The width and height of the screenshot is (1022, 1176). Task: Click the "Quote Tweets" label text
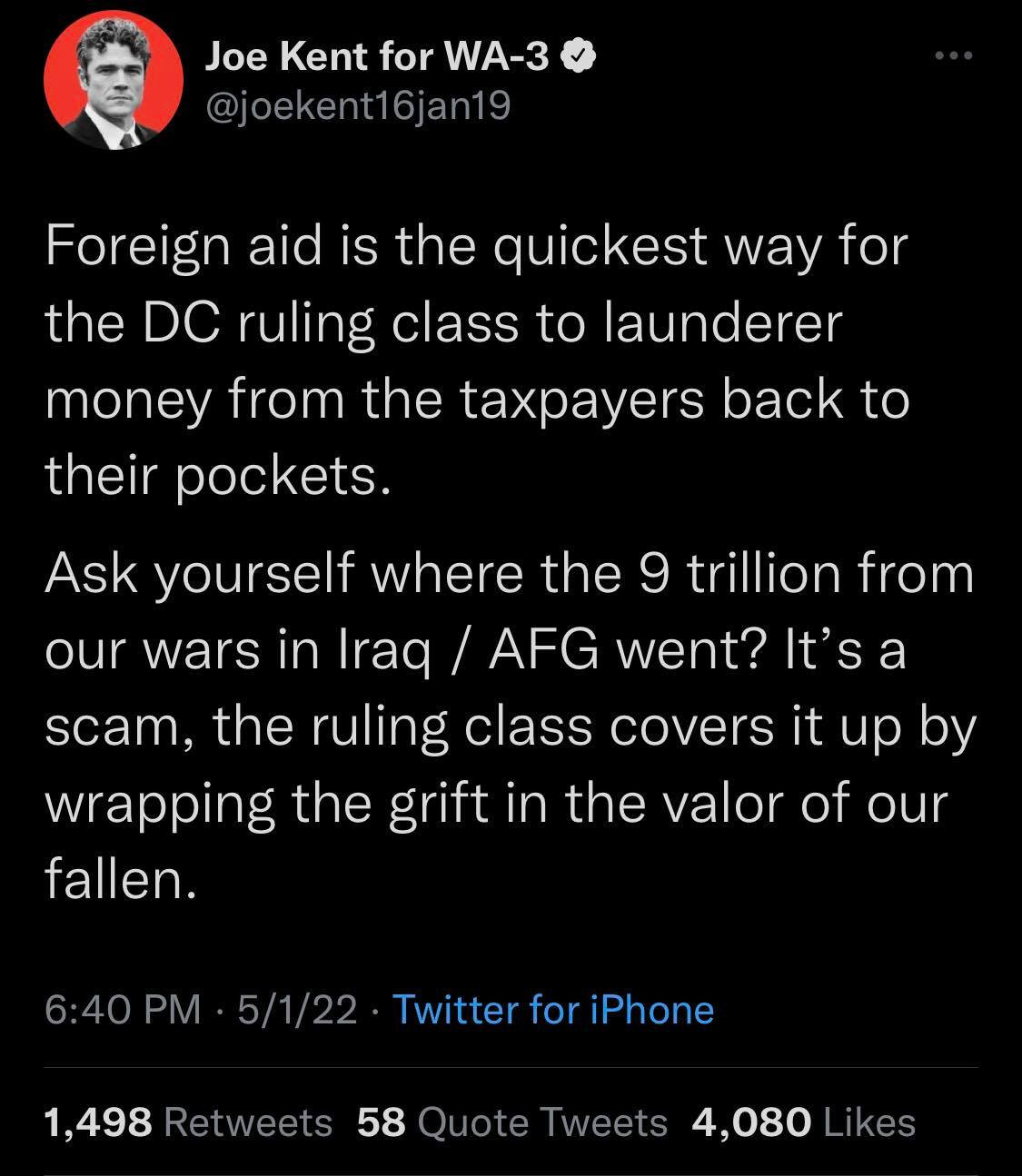point(542,1122)
